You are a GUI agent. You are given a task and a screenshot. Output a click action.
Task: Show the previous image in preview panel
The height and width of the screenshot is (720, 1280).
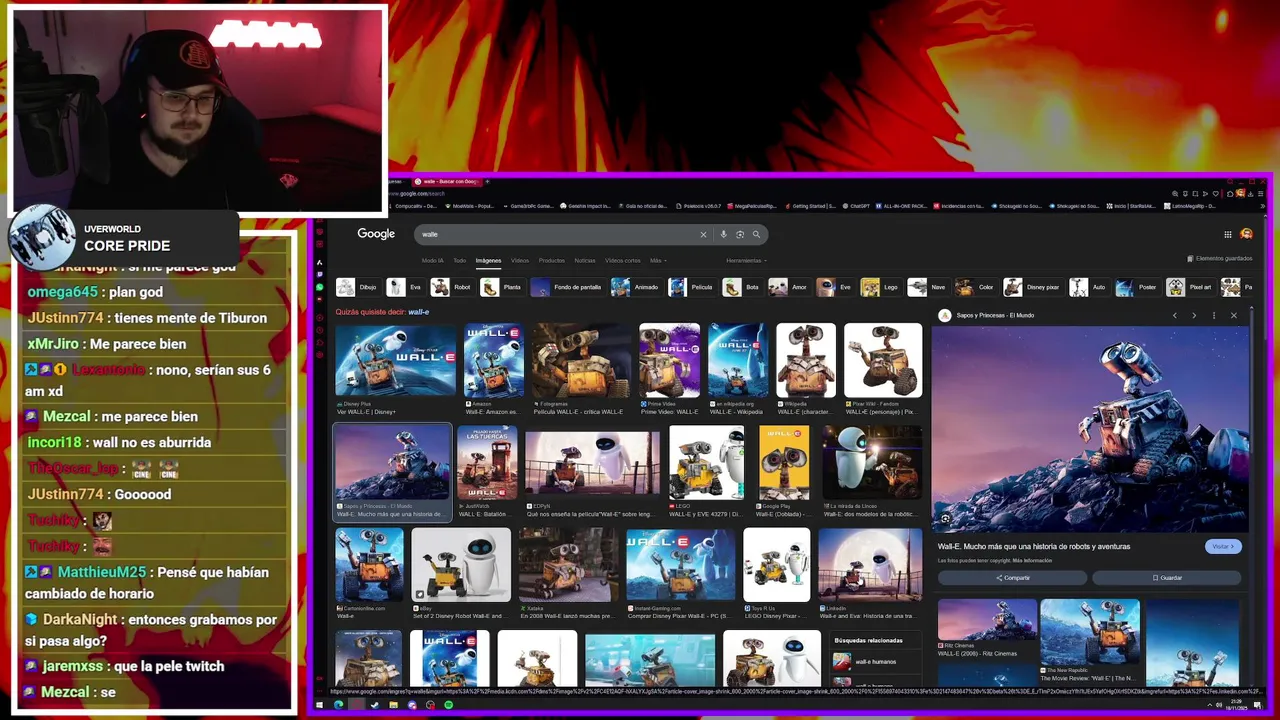click(1175, 315)
